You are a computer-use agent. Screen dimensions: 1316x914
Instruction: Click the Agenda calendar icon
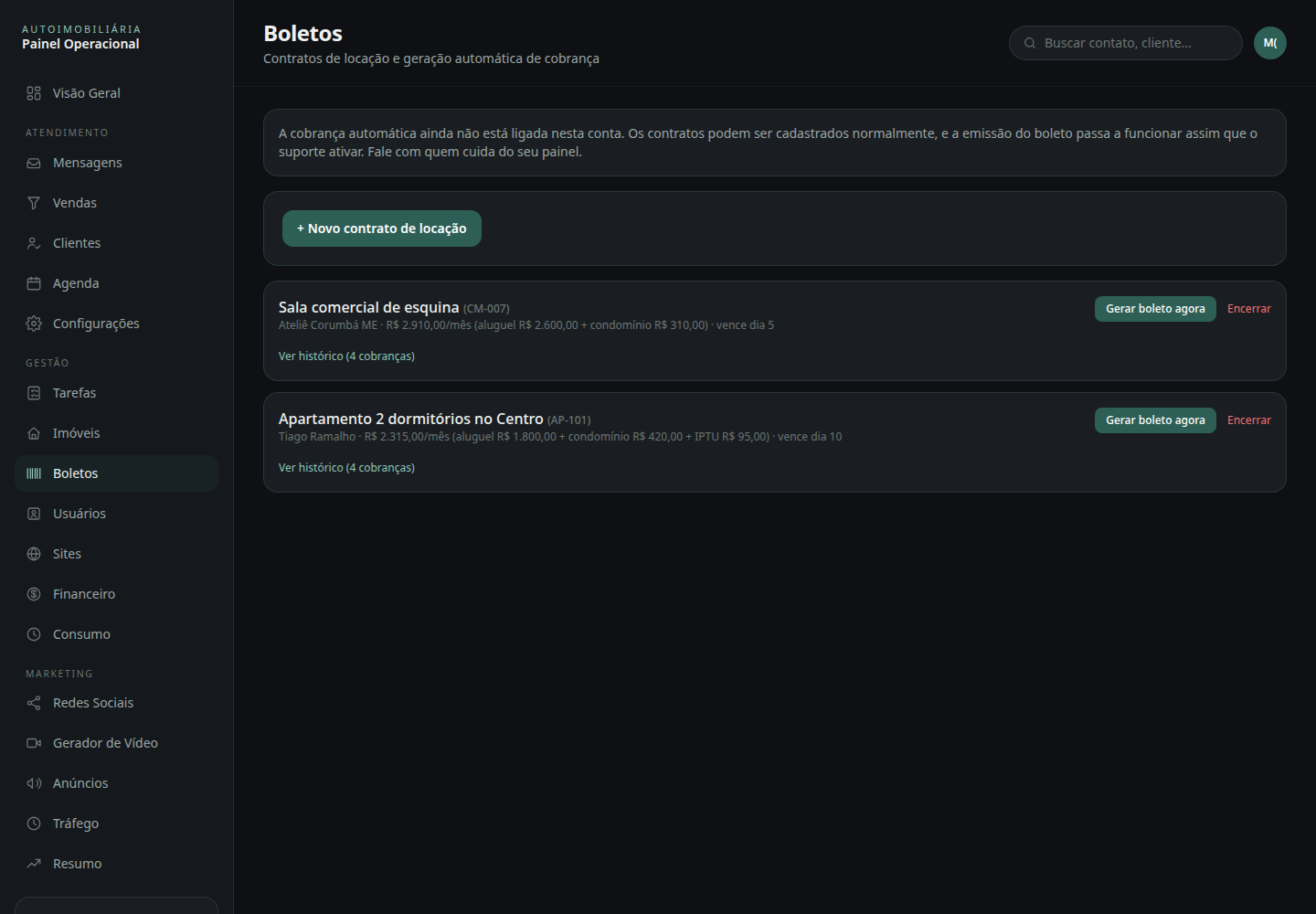coord(34,283)
